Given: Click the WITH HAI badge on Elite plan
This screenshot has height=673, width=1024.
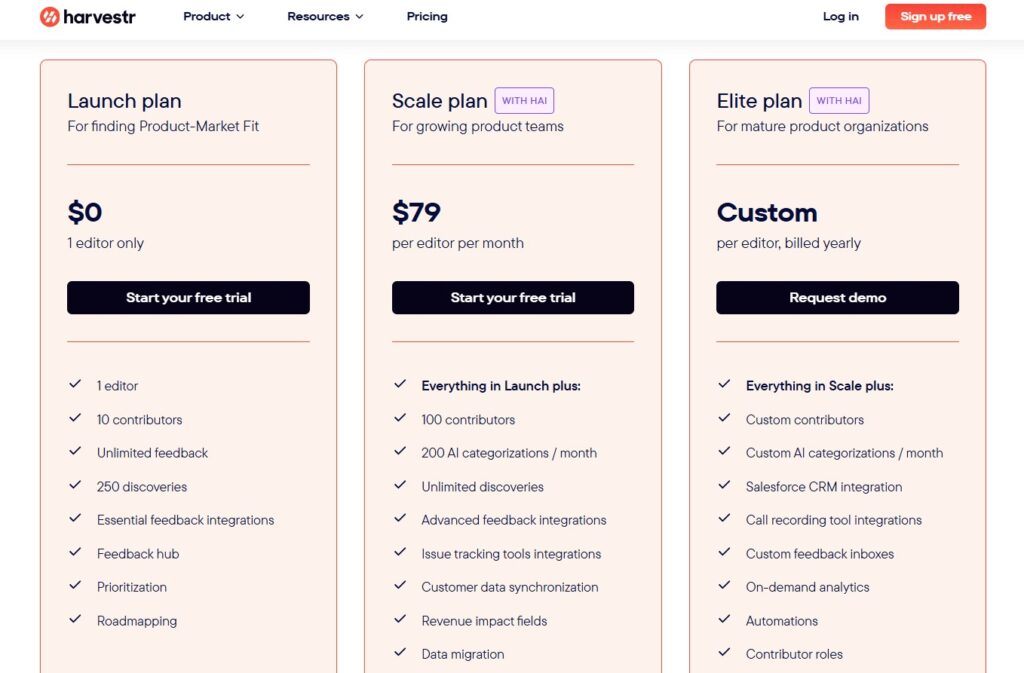Looking at the screenshot, I should click(x=838, y=100).
